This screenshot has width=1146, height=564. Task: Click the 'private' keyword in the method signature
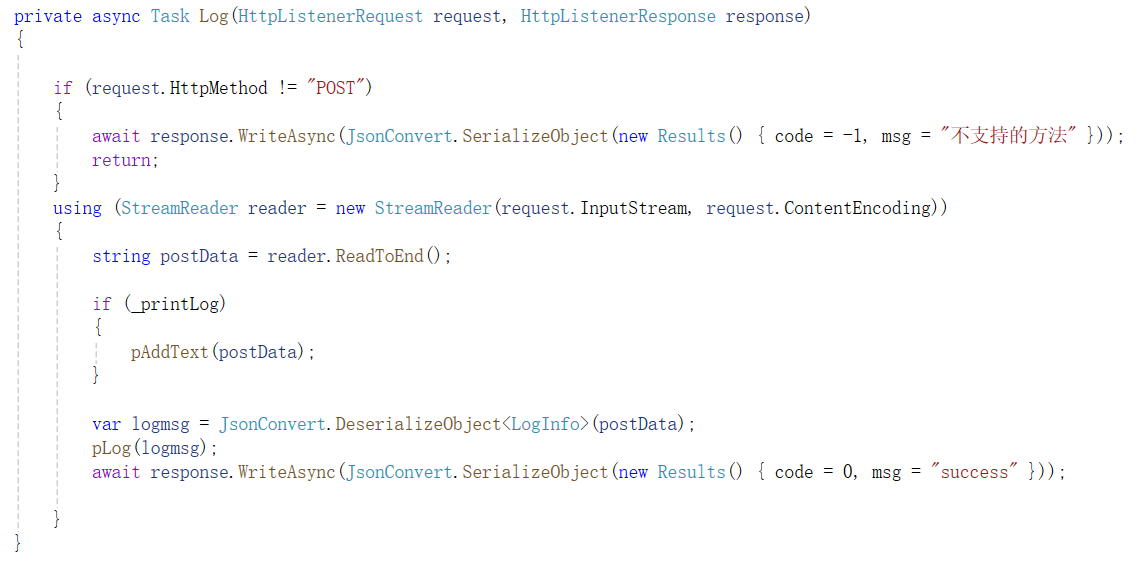click(x=48, y=16)
